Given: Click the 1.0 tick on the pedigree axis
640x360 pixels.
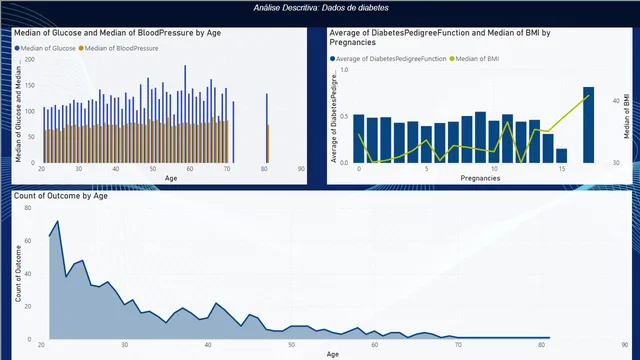Looking at the screenshot, I should pyautogui.click(x=344, y=70).
